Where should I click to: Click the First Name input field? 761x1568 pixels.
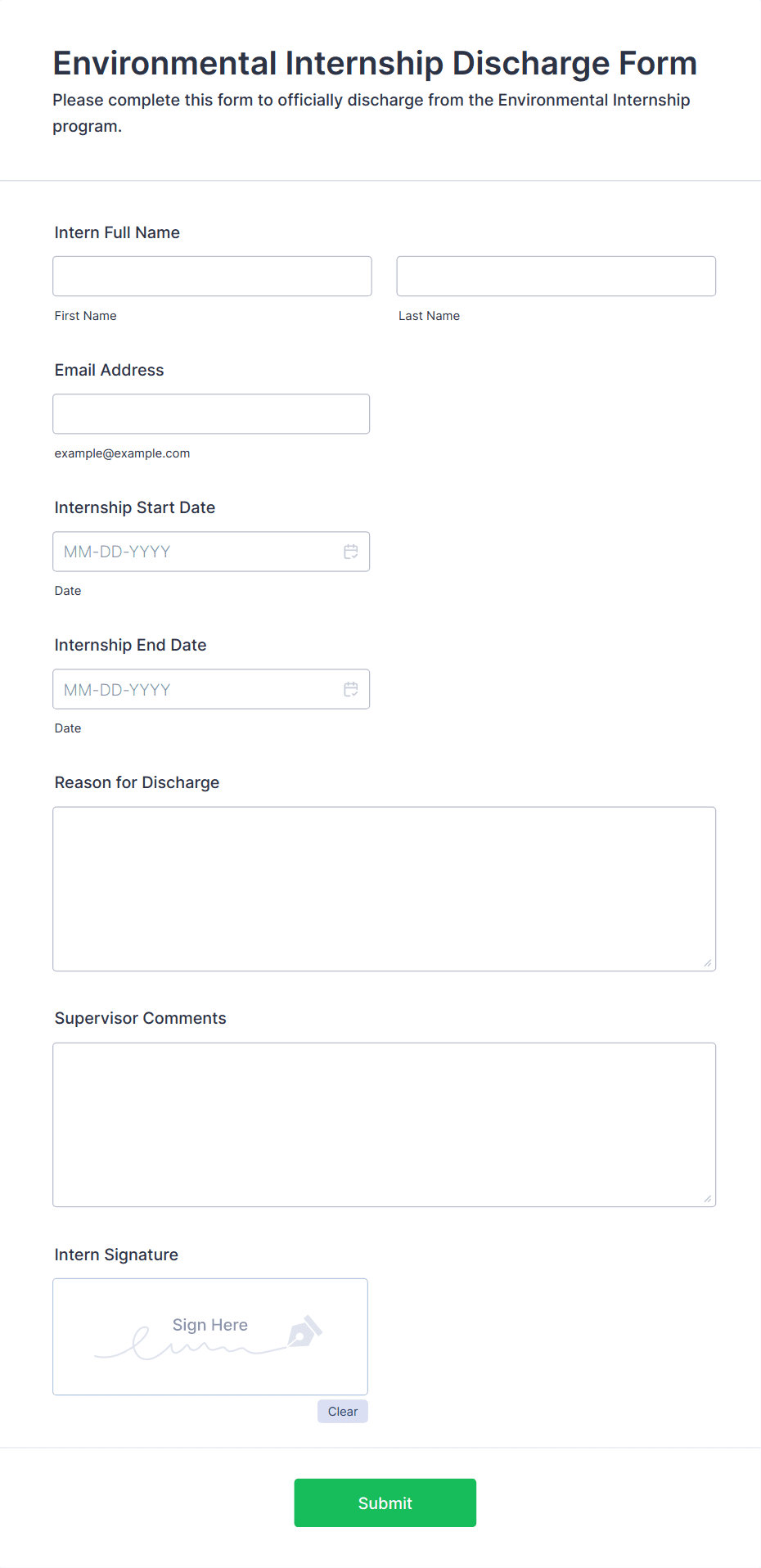pyautogui.click(x=212, y=276)
